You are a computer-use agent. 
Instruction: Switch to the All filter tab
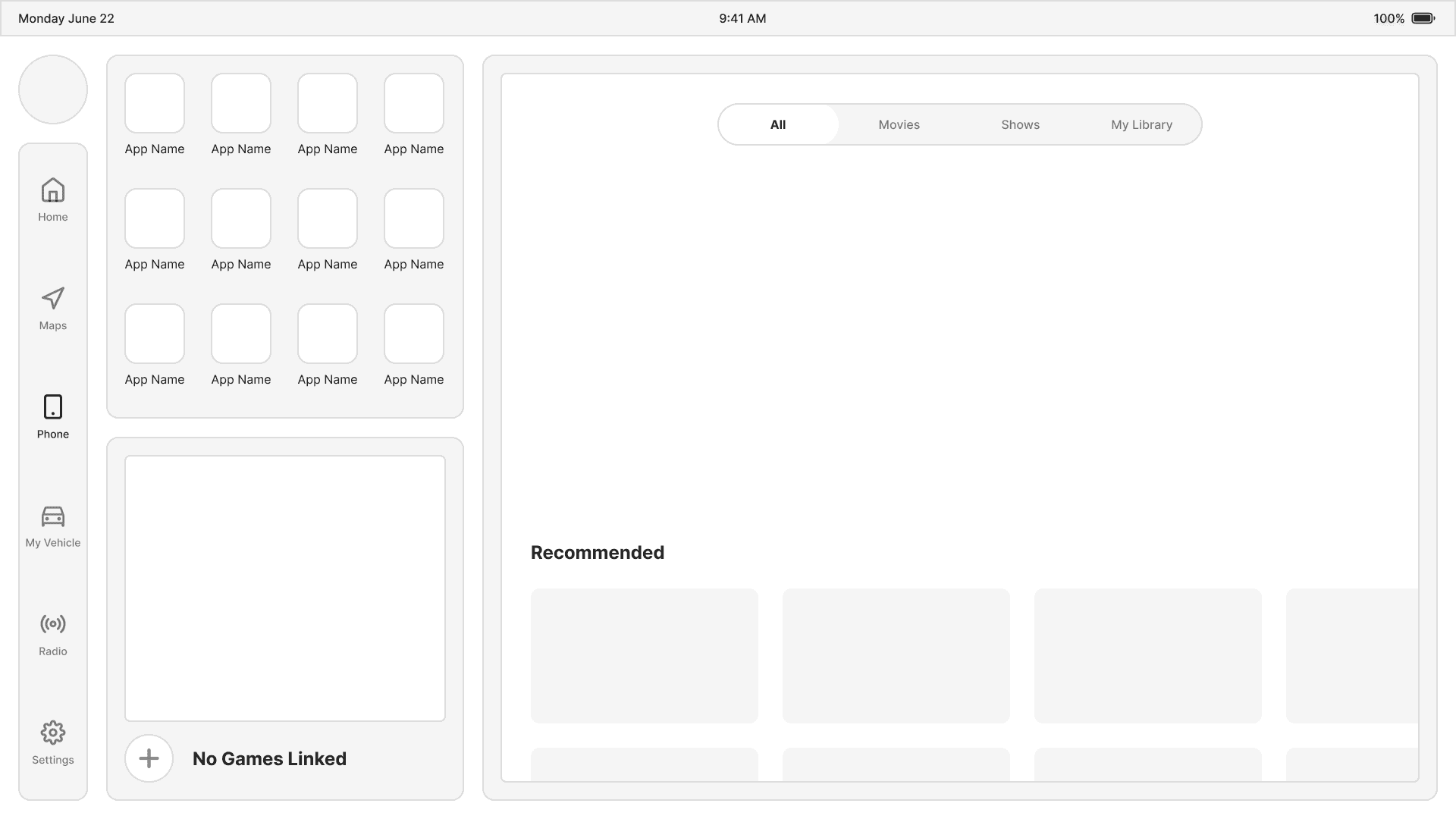(x=778, y=124)
